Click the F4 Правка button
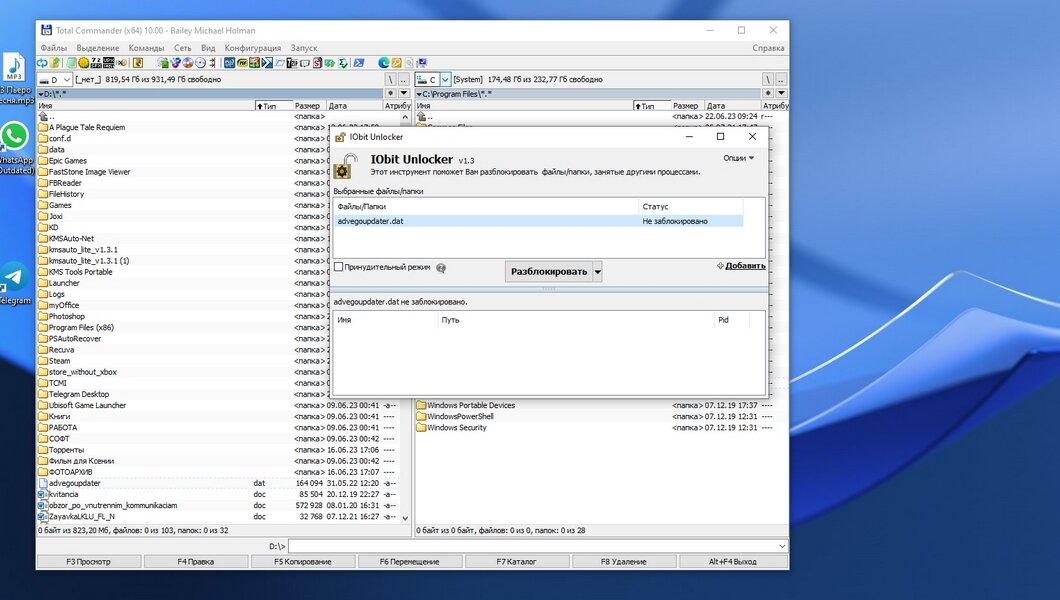1060x600 pixels. [x=195, y=561]
